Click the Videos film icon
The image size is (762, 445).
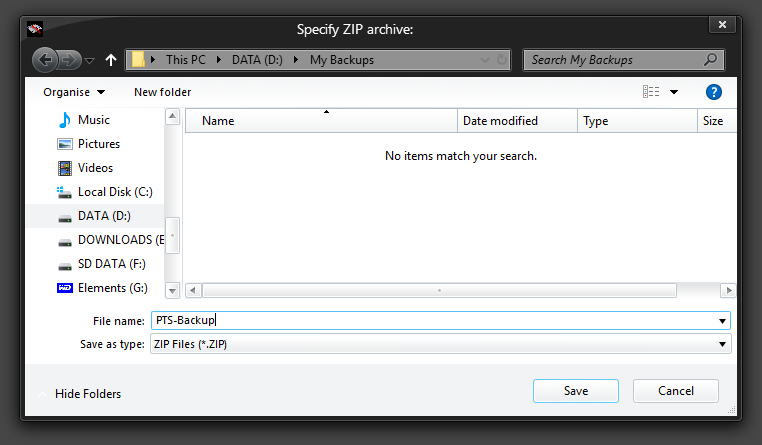[x=65, y=168]
